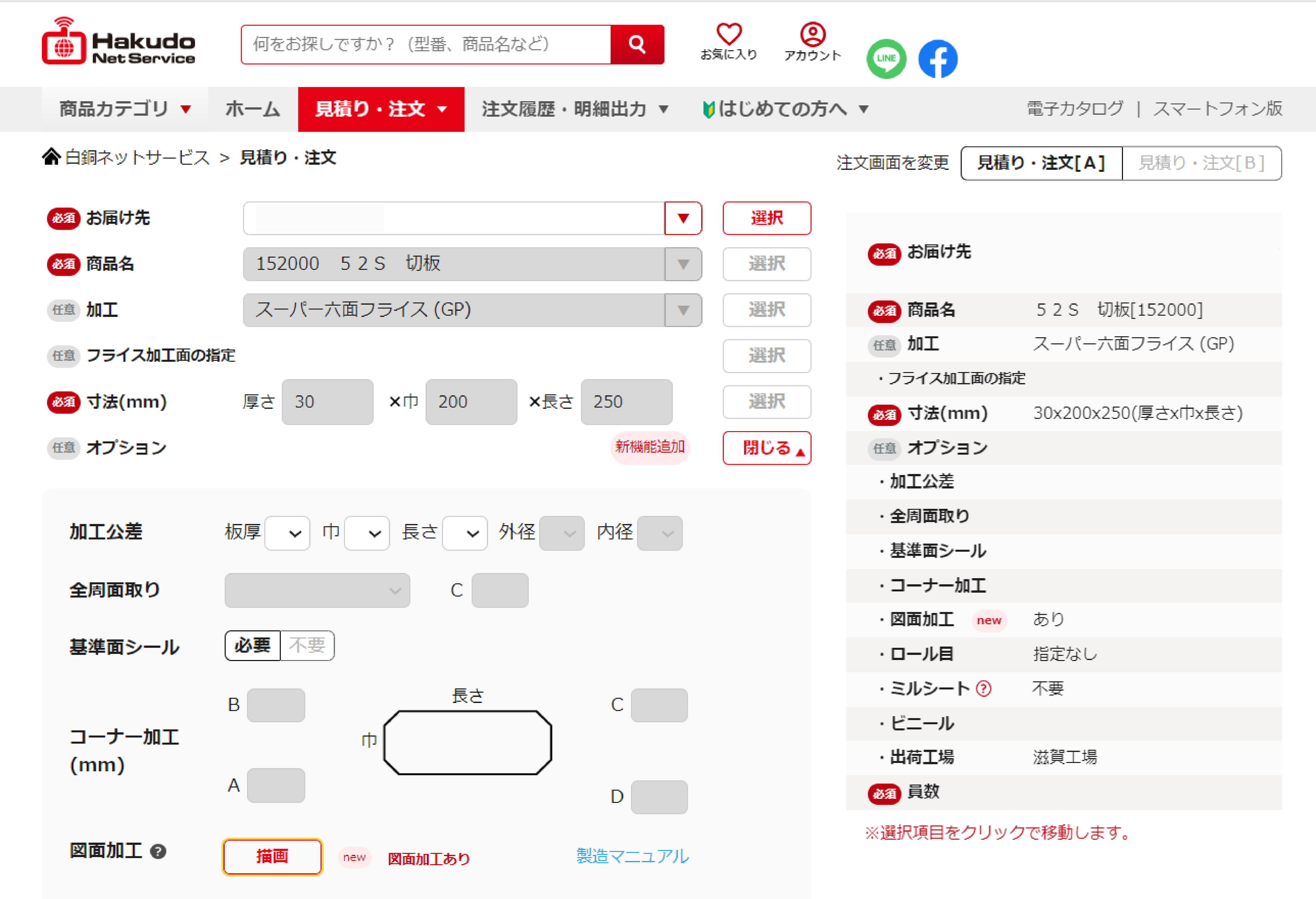Open the 注文履歴・明細出力 menu

pyautogui.click(x=574, y=109)
